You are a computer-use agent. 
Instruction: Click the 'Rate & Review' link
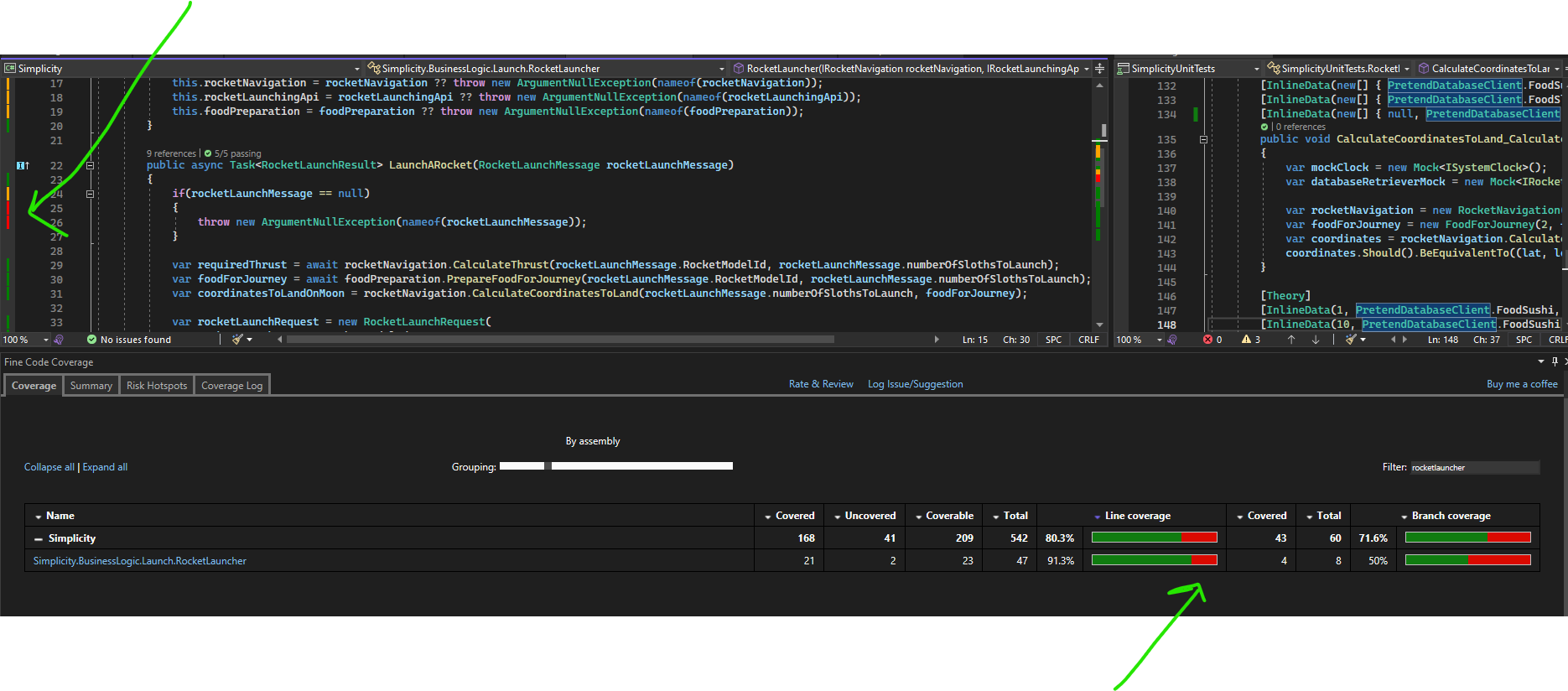coord(821,384)
